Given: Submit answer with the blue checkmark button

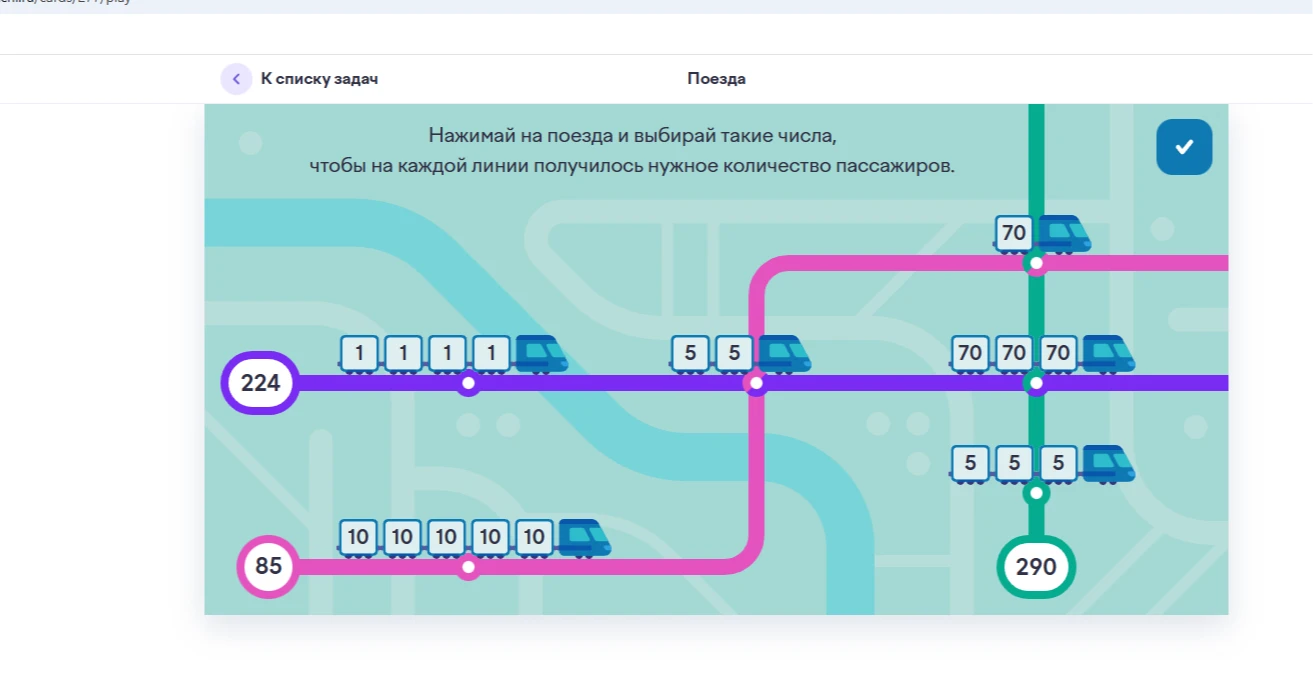Looking at the screenshot, I should click(1184, 147).
